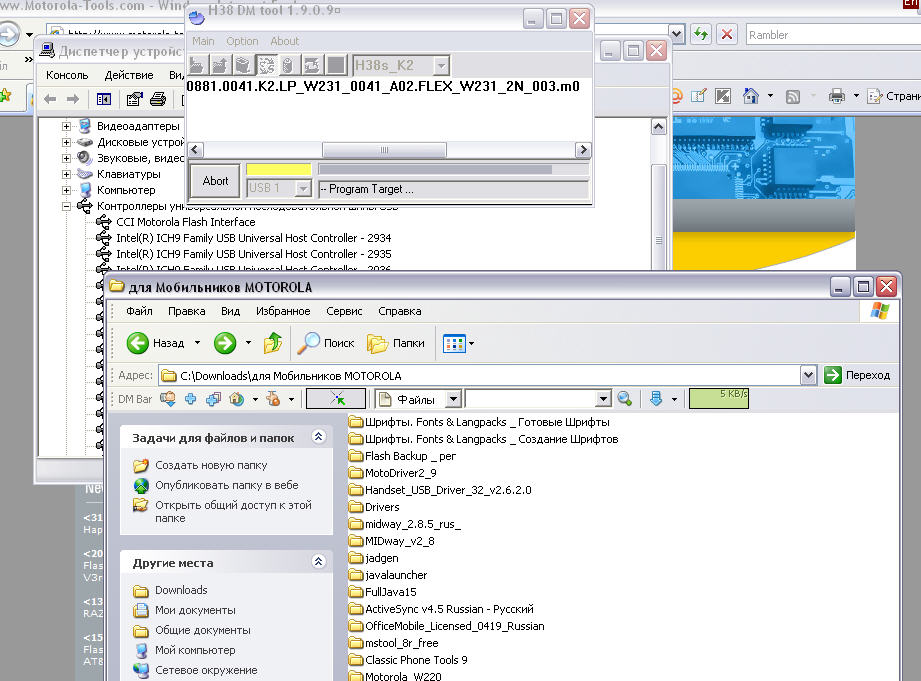Click the first DM Bar download-globe icon
This screenshot has width=921, height=681.
[x=167, y=399]
